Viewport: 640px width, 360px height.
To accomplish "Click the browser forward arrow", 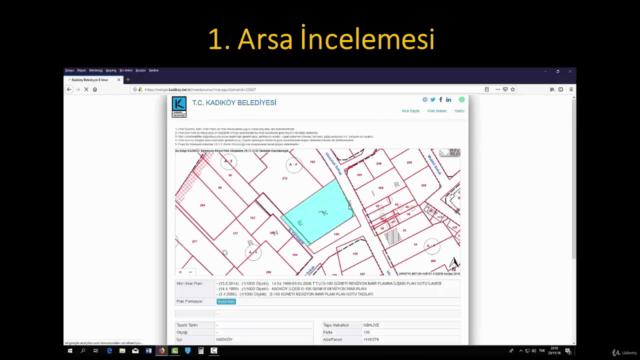I will click(78, 89).
